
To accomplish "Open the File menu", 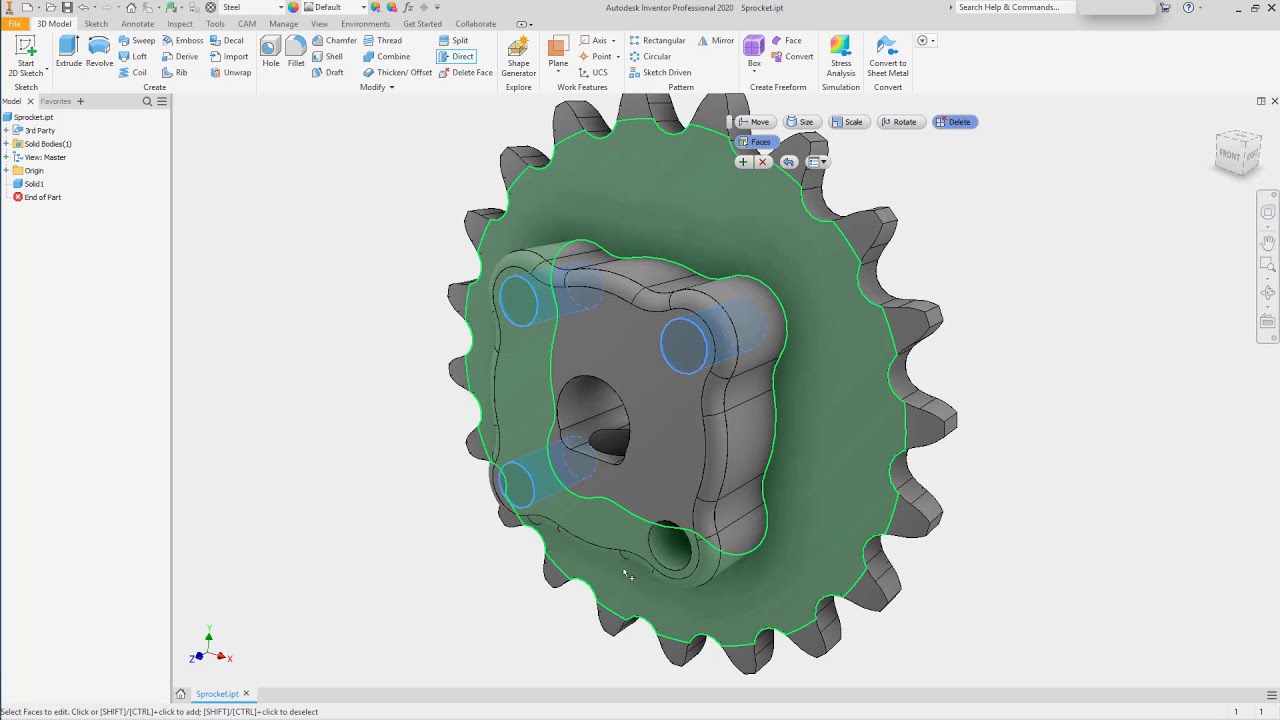I will [x=14, y=24].
